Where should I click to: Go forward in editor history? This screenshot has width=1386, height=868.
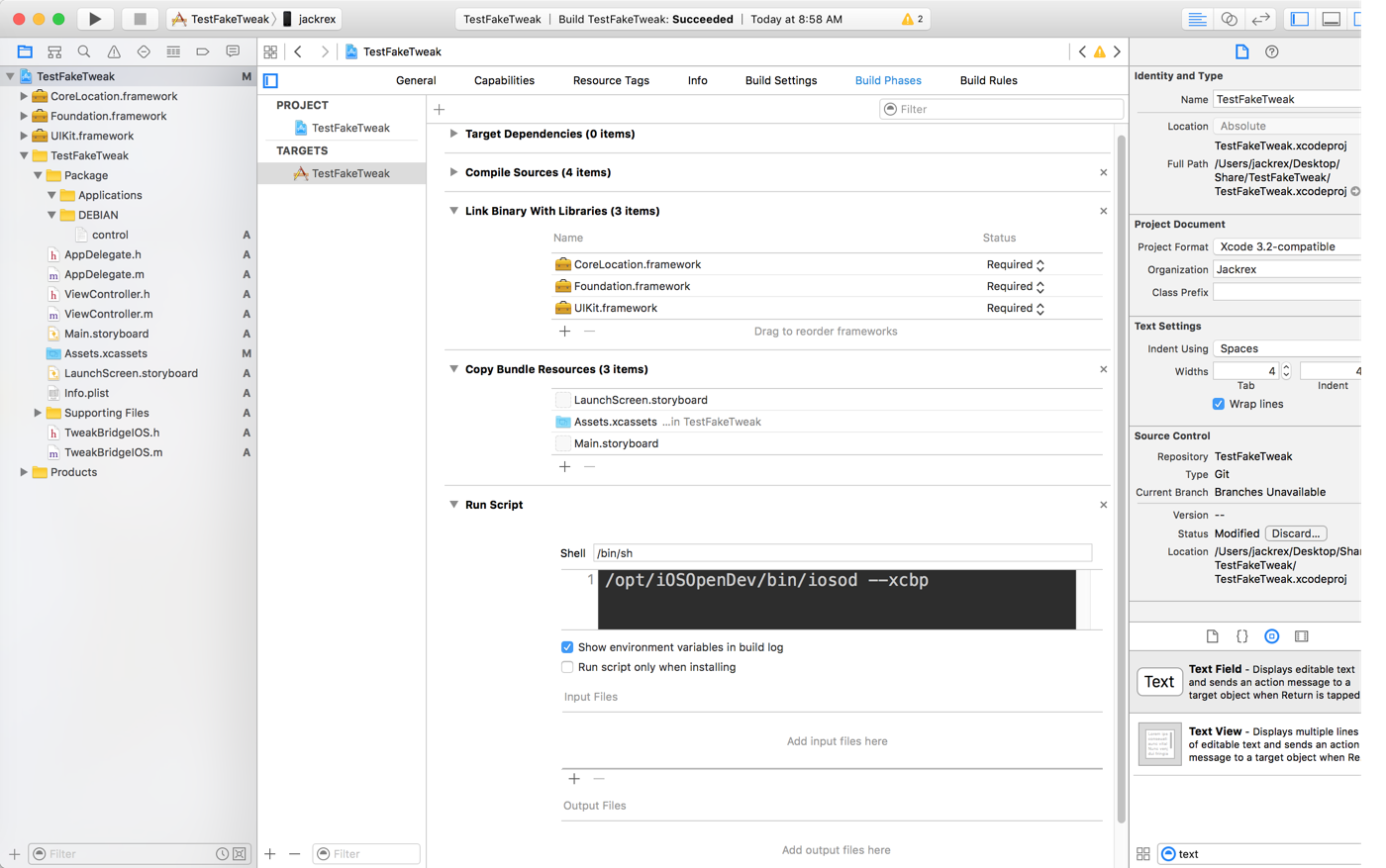(325, 51)
